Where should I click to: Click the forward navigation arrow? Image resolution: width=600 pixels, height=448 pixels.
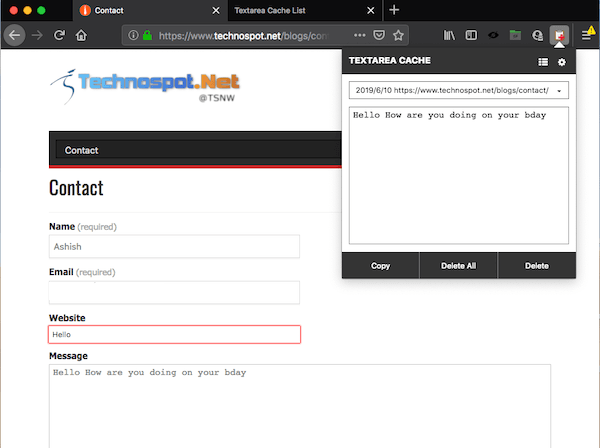coord(37,36)
